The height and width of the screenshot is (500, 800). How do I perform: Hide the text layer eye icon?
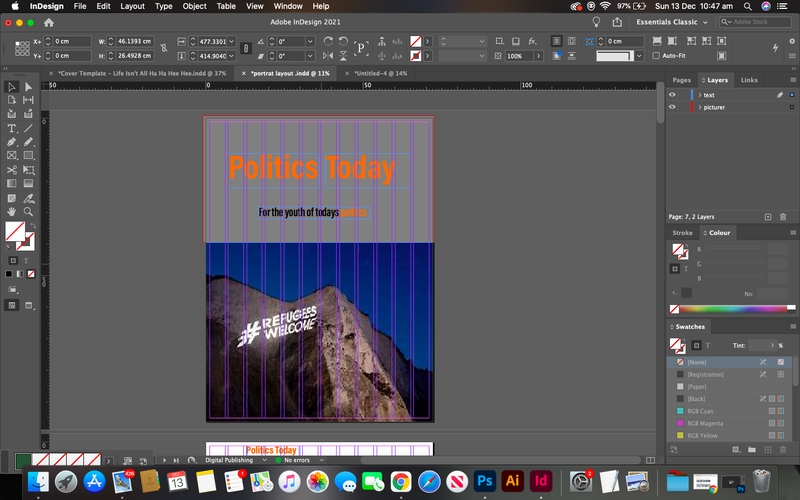click(672, 95)
